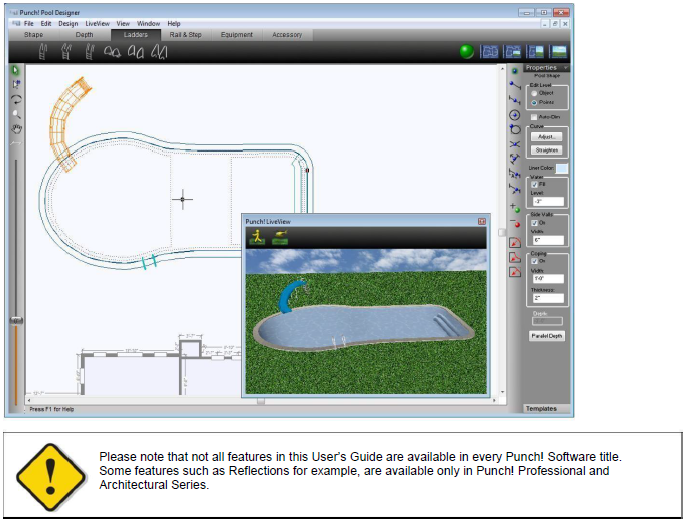Choose the rotate curved-arrow tool

click(x=16, y=99)
